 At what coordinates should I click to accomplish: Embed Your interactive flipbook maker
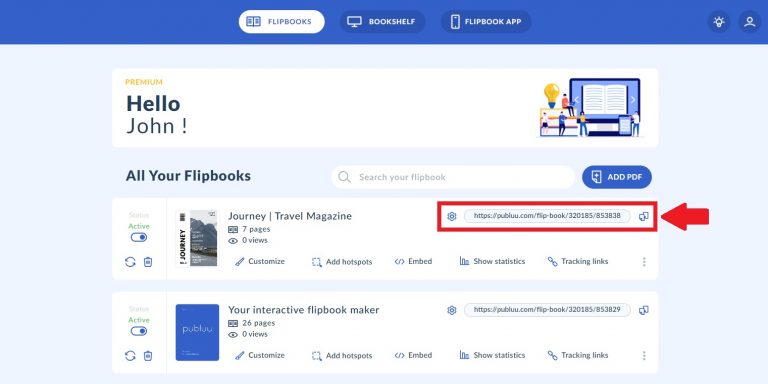(413, 355)
